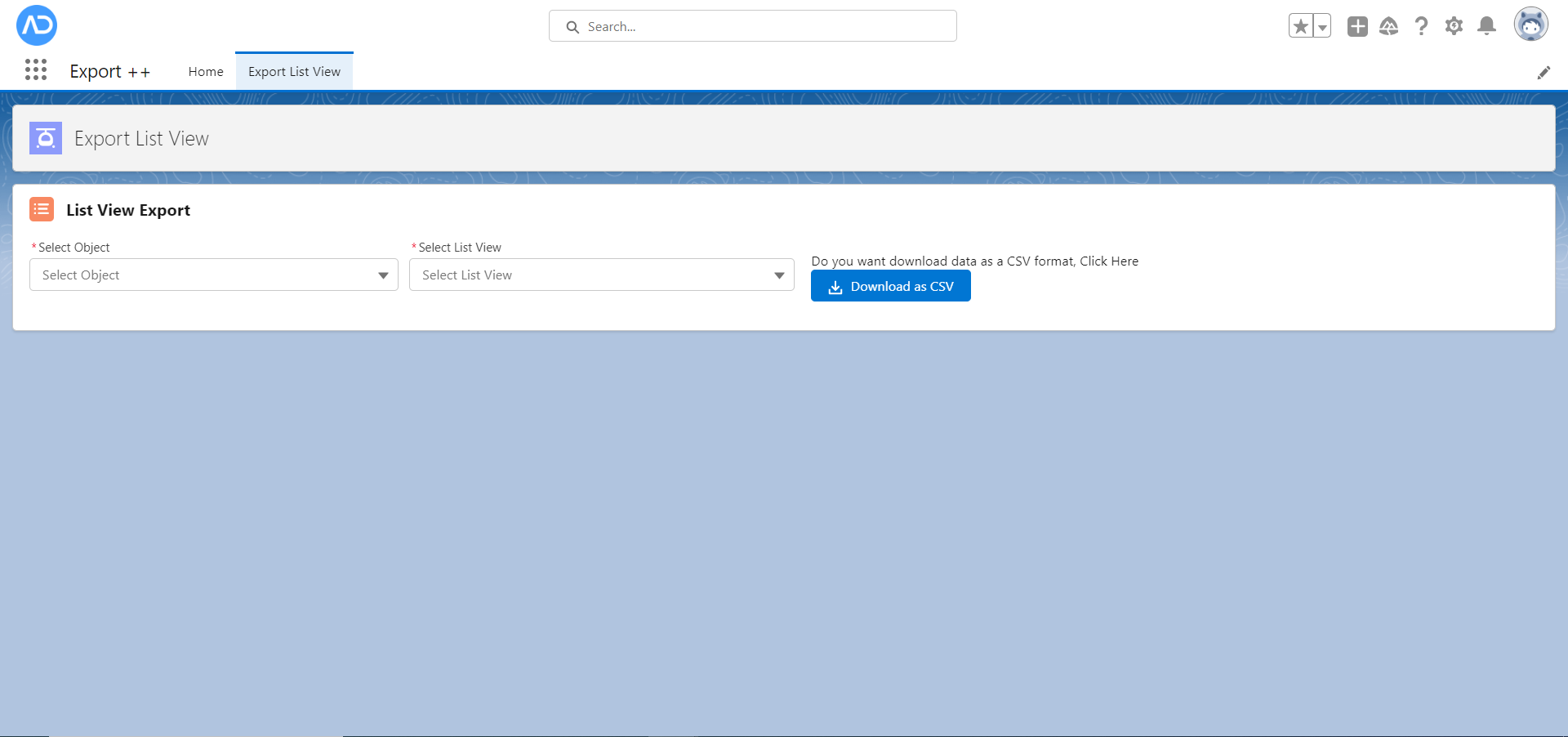Click the orange List View Export icon
Viewport: 1568px width, 737px height.
coord(42,210)
